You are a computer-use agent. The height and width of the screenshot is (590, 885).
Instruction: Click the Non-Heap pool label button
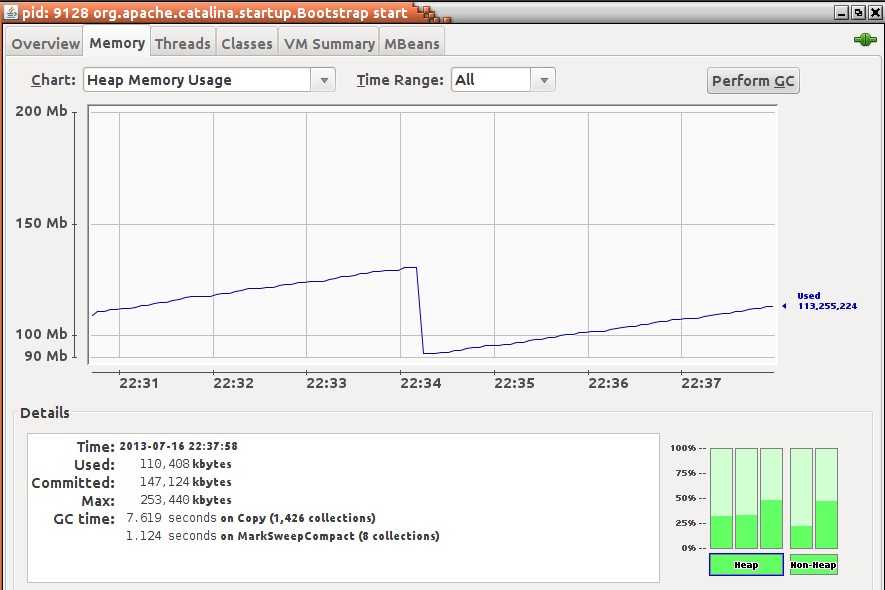813,565
